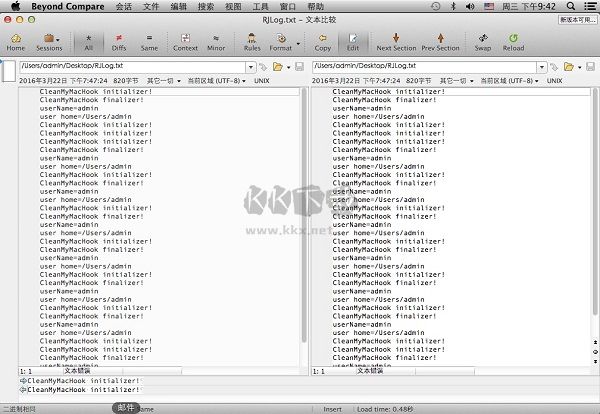
Task: Open the 窗口 menu
Action: click(x=288, y=6)
